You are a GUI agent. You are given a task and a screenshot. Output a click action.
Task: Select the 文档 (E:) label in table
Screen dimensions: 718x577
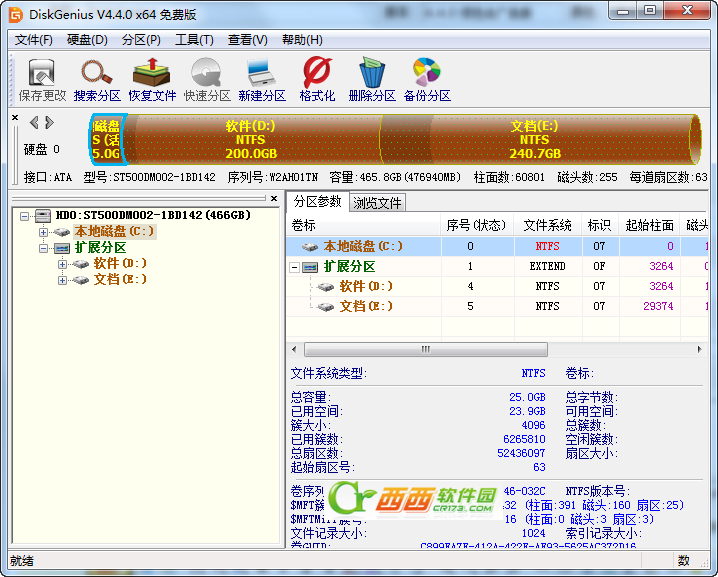coord(366,306)
